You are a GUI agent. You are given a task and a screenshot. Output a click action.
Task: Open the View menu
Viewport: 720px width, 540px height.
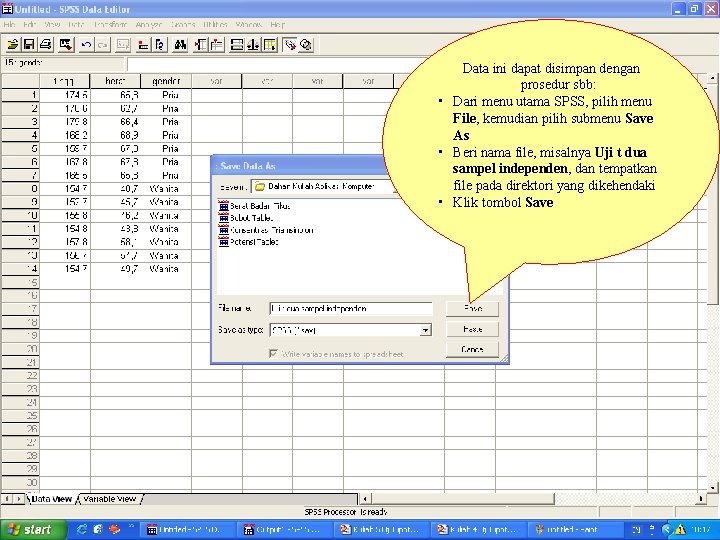click(x=52, y=24)
